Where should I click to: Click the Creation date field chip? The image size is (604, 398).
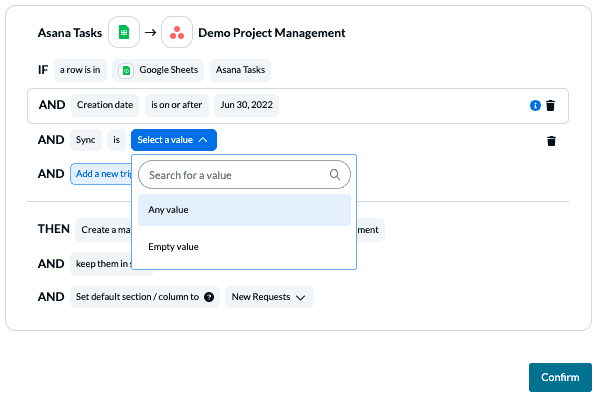[105, 105]
